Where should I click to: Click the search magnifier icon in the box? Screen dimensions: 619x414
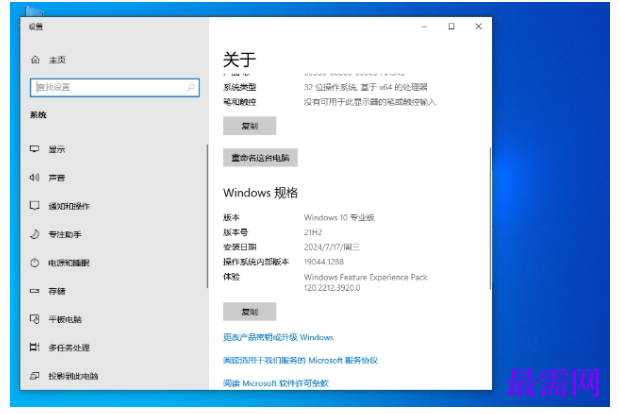191,87
